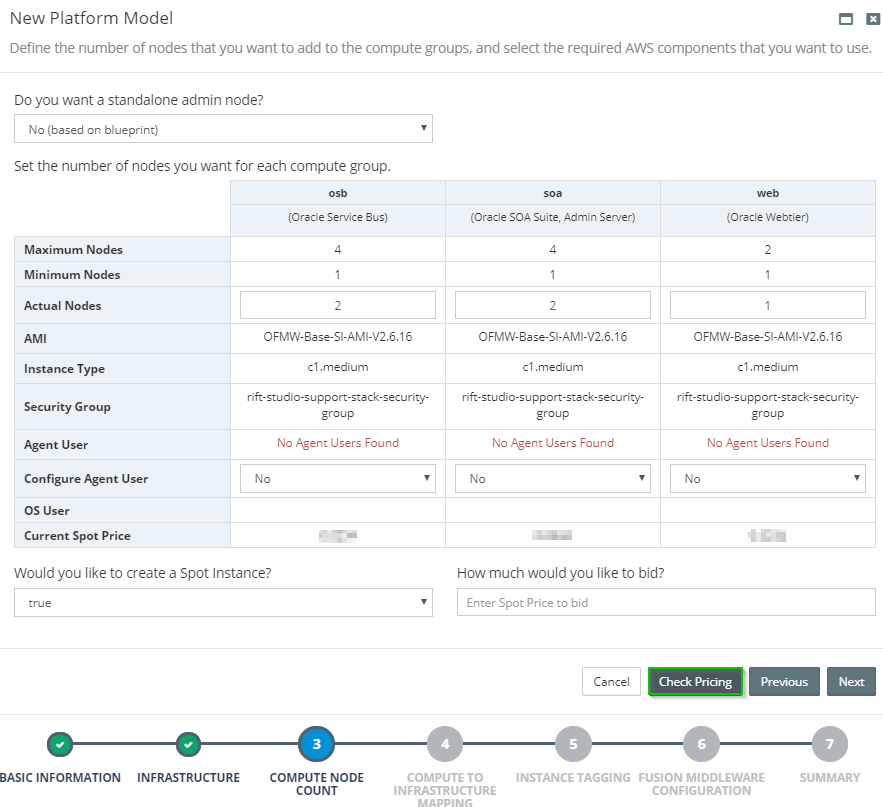Click the completed Basic Information step icon
The width and height of the screenshot is (883, 807).
60,745
